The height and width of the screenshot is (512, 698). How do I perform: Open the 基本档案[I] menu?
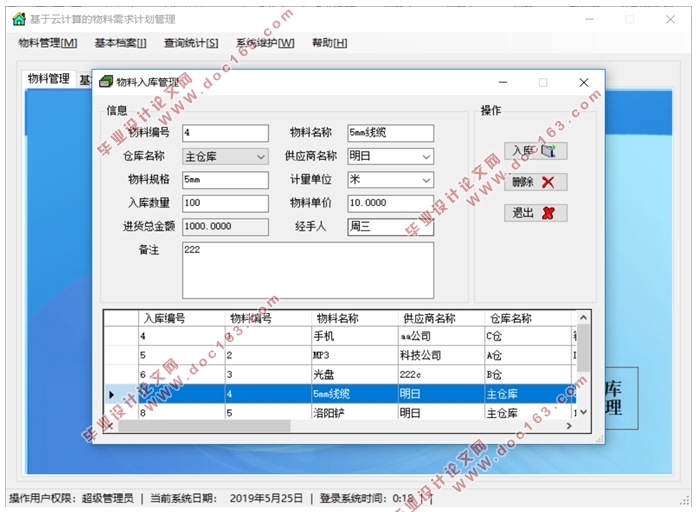(x=120, y=43)
